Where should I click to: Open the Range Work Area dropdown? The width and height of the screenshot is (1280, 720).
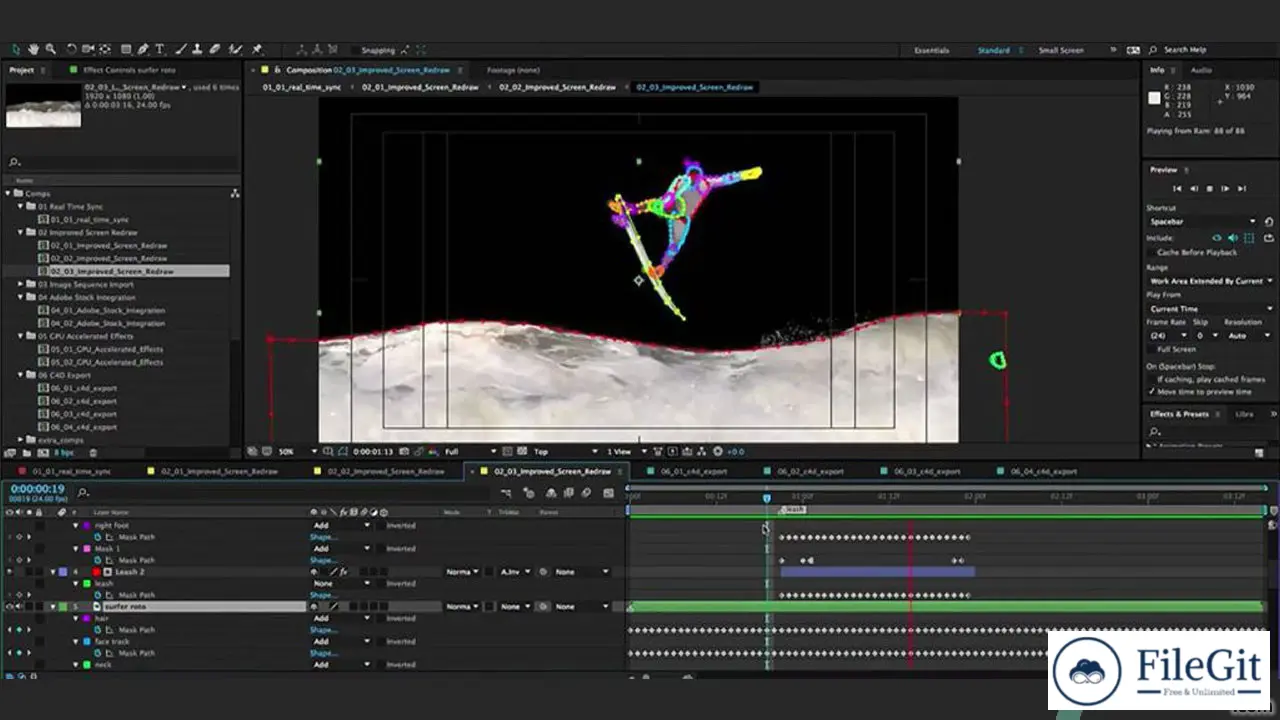[x=1210, y=281]
